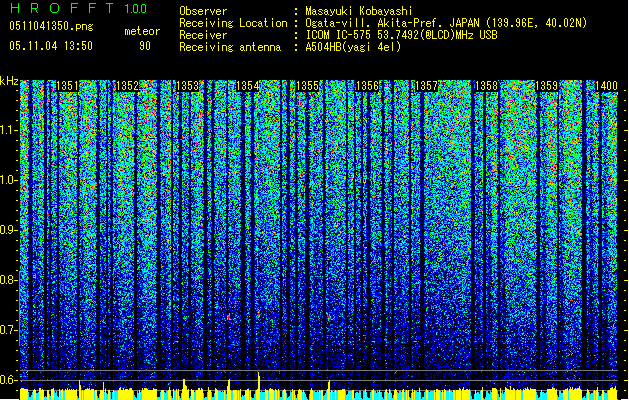
Task: Click time marker 1354
Action: pos(248,86)
